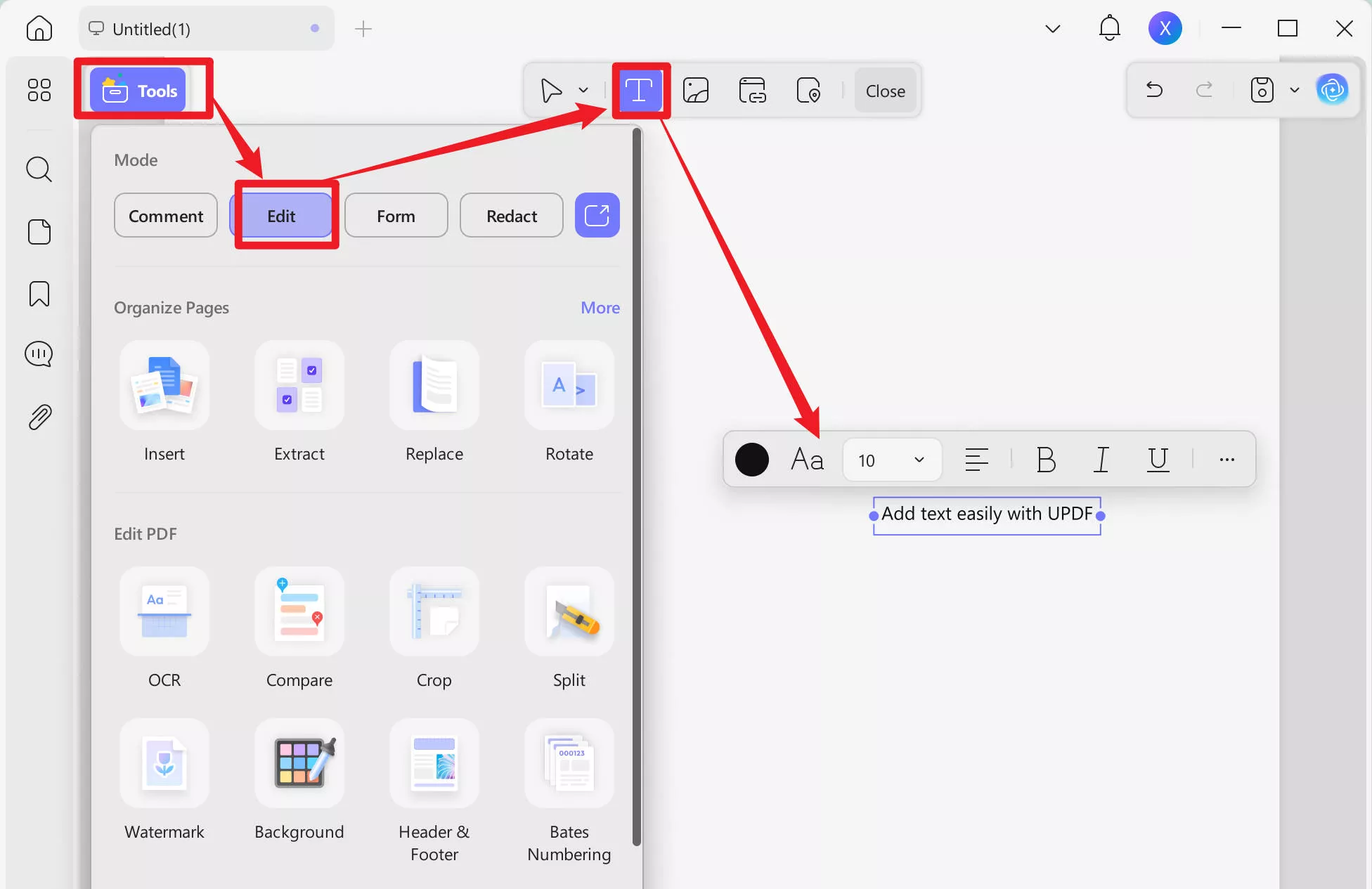Open the Image tool

click(x=695, y=90)
